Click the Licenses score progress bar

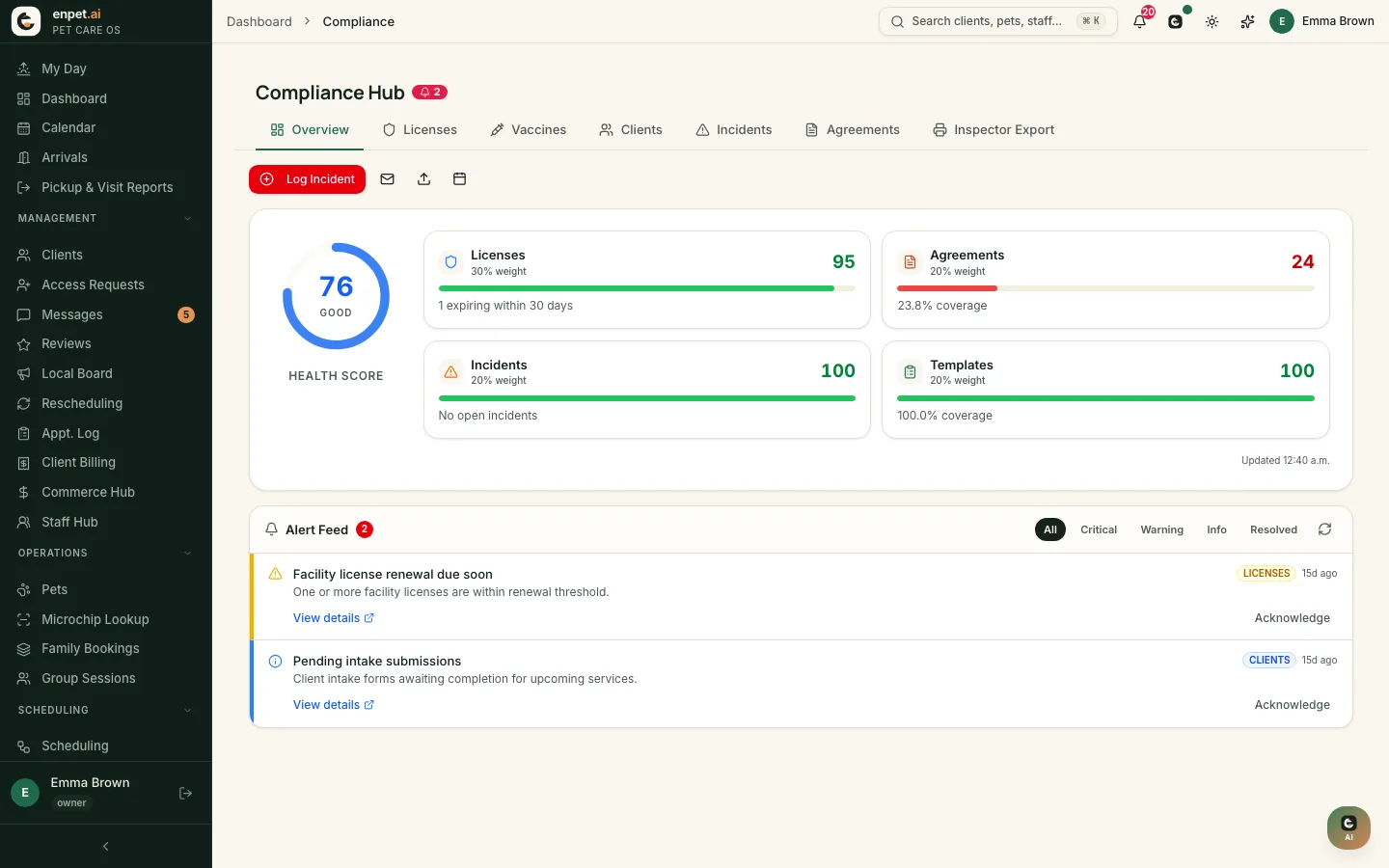coord(646,288)
